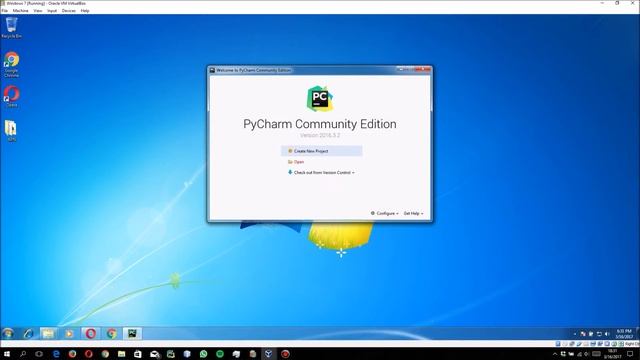This screenshot has height=360, width=640.
Task: Open the host notification center
Action: coord(630,354)
